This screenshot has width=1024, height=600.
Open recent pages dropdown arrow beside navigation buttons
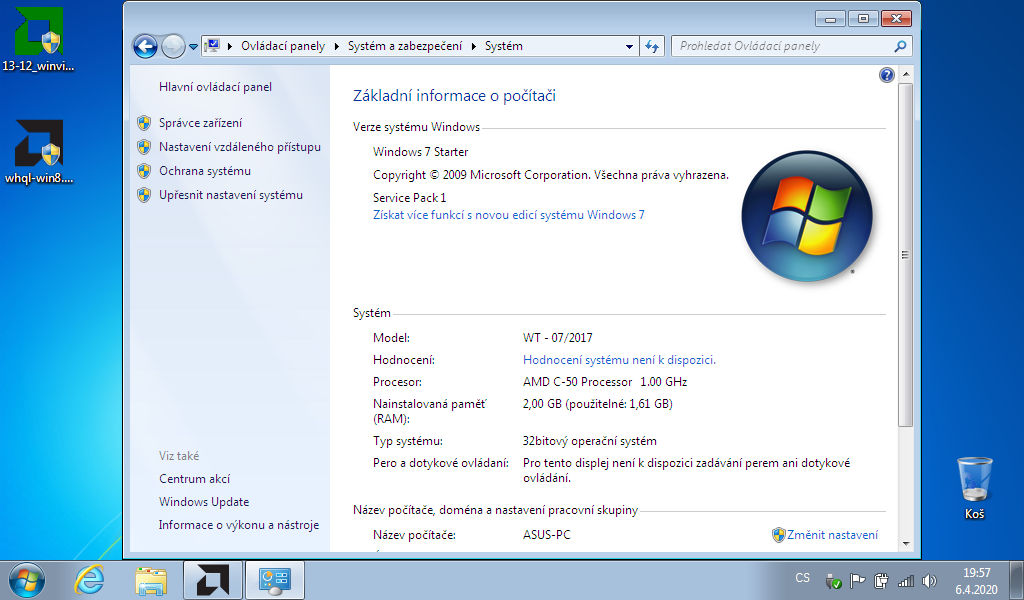(193, 47)
